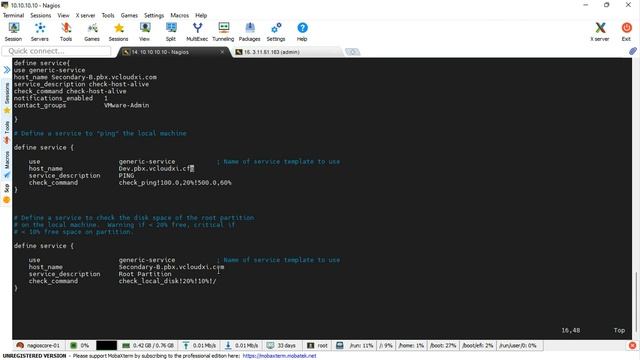Click the /boot/efi: 2% disk status
The height and width of the screenshot is (360, 640).
(x=478, y=345)
